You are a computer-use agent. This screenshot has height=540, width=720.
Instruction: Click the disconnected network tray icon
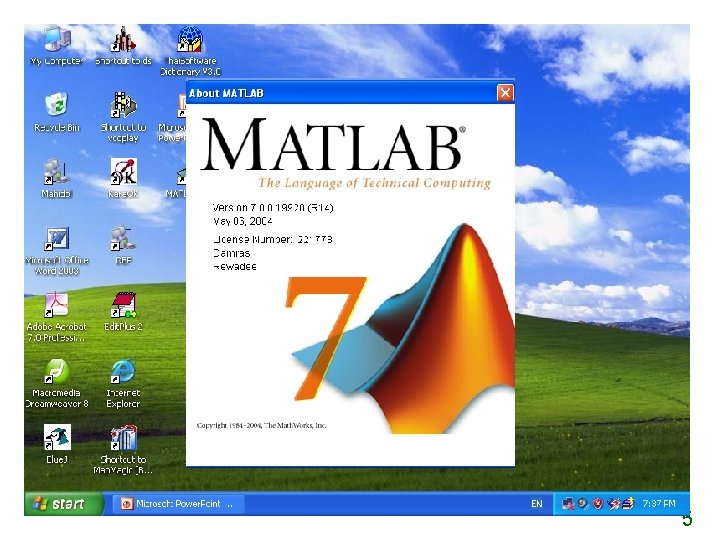(x=568, y=504)
